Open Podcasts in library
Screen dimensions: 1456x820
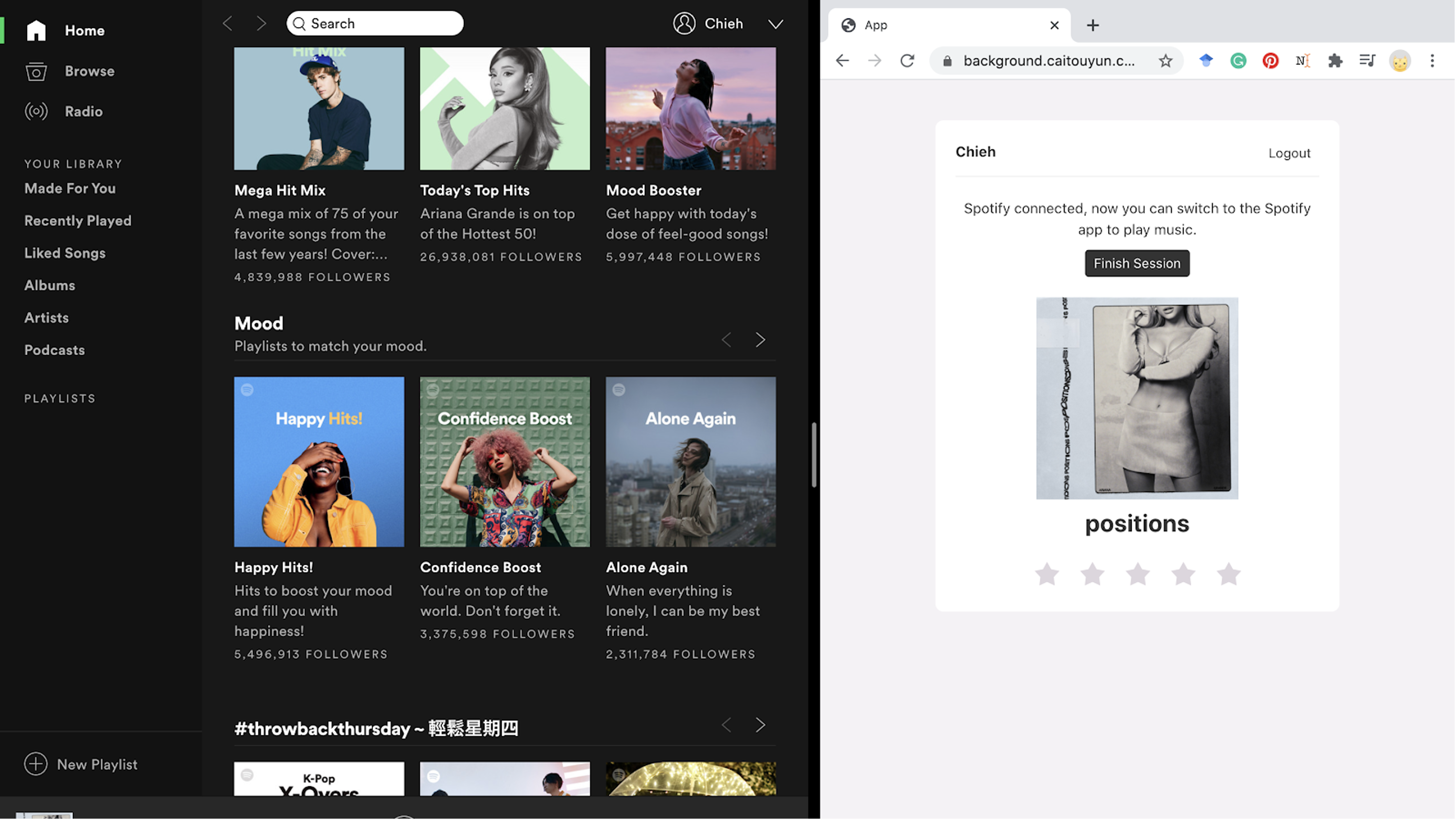[54, 350]
